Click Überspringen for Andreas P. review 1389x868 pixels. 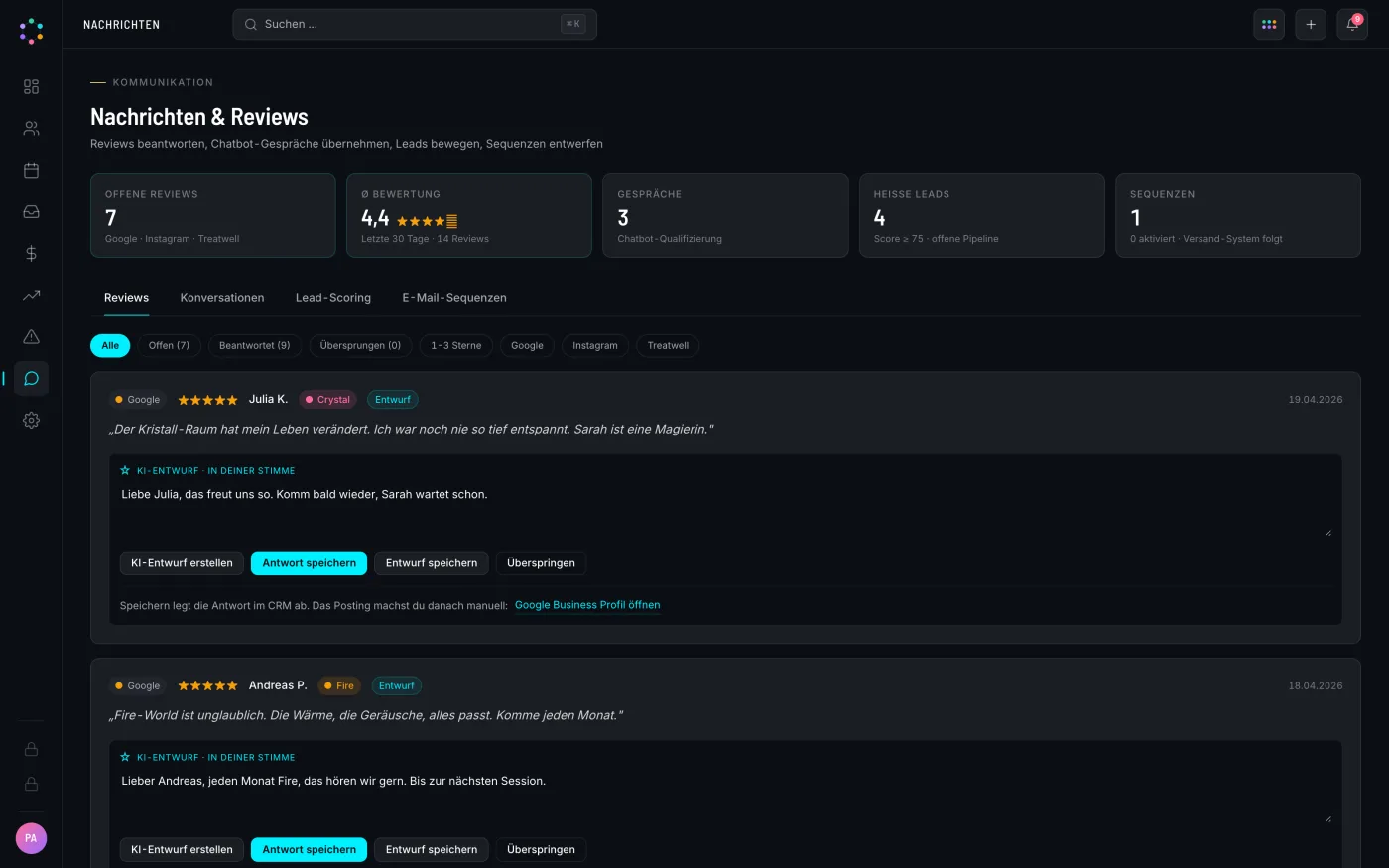[541, 850]
